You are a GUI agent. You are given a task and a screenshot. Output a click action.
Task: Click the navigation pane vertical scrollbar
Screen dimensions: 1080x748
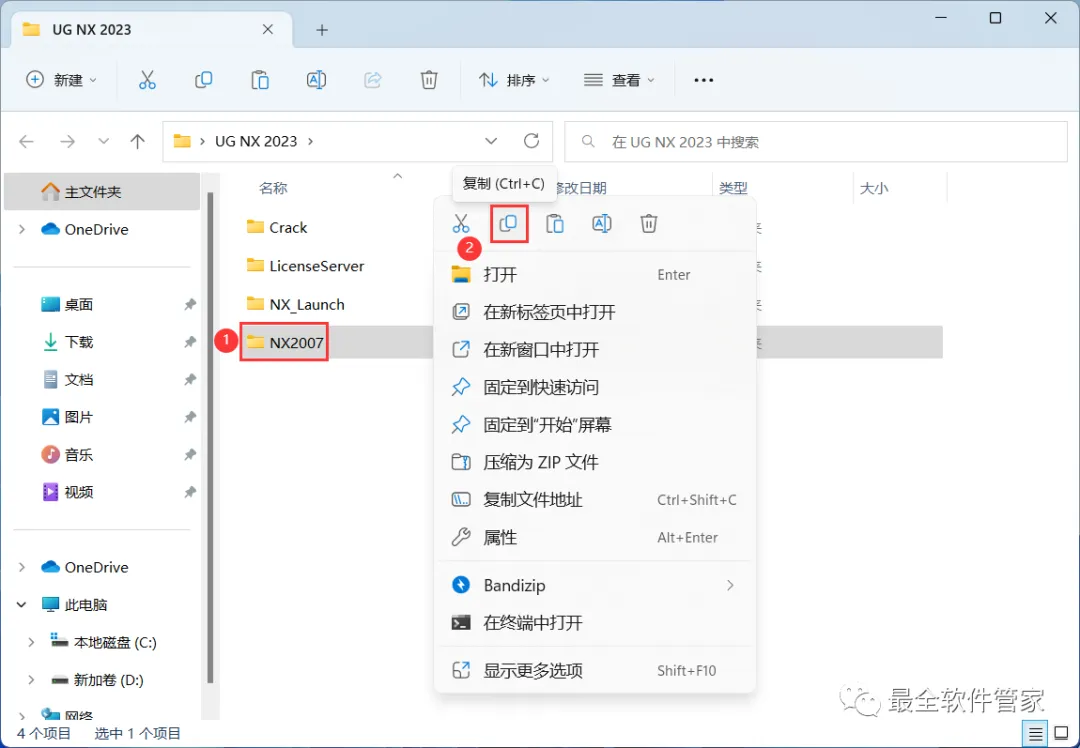coord(210,437)
